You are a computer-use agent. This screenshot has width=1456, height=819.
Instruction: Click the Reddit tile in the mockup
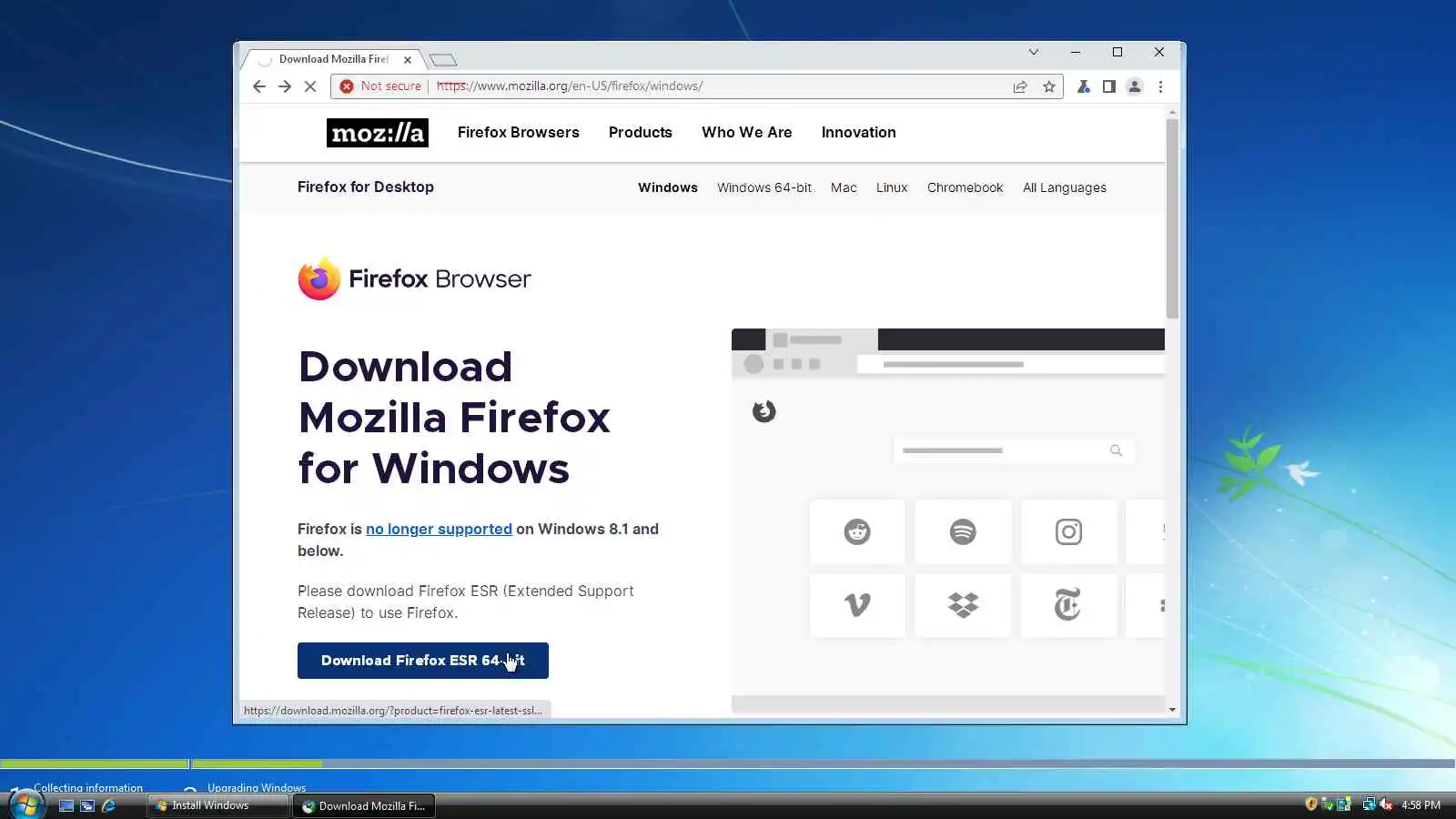(857, 531)
